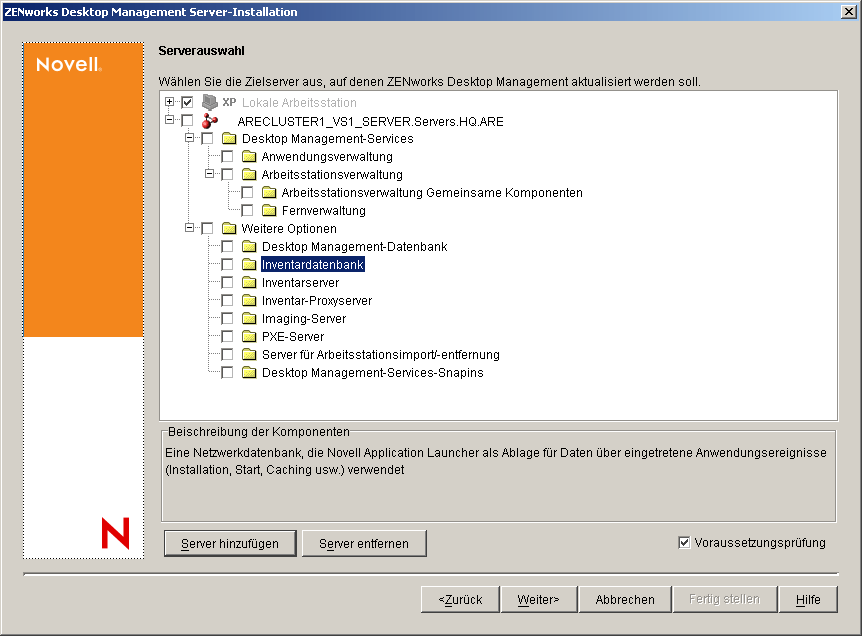Viewport: 862px width, 636px height.
Task: Select the ARECLUSTER1_VS1_SERVER.Servers.HQ.ARE row
Action: 370,121
